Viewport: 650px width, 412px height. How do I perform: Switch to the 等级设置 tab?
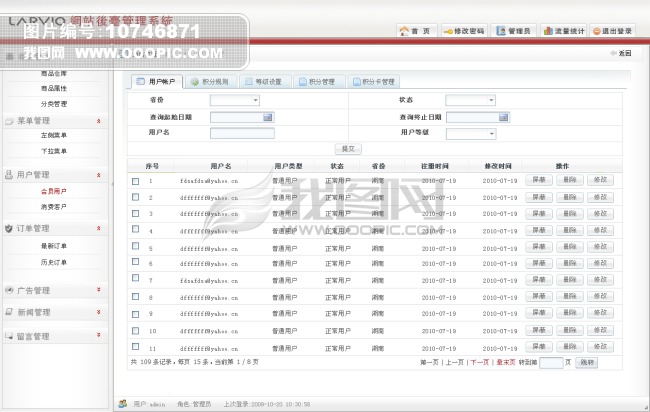[x=264, y=82]
